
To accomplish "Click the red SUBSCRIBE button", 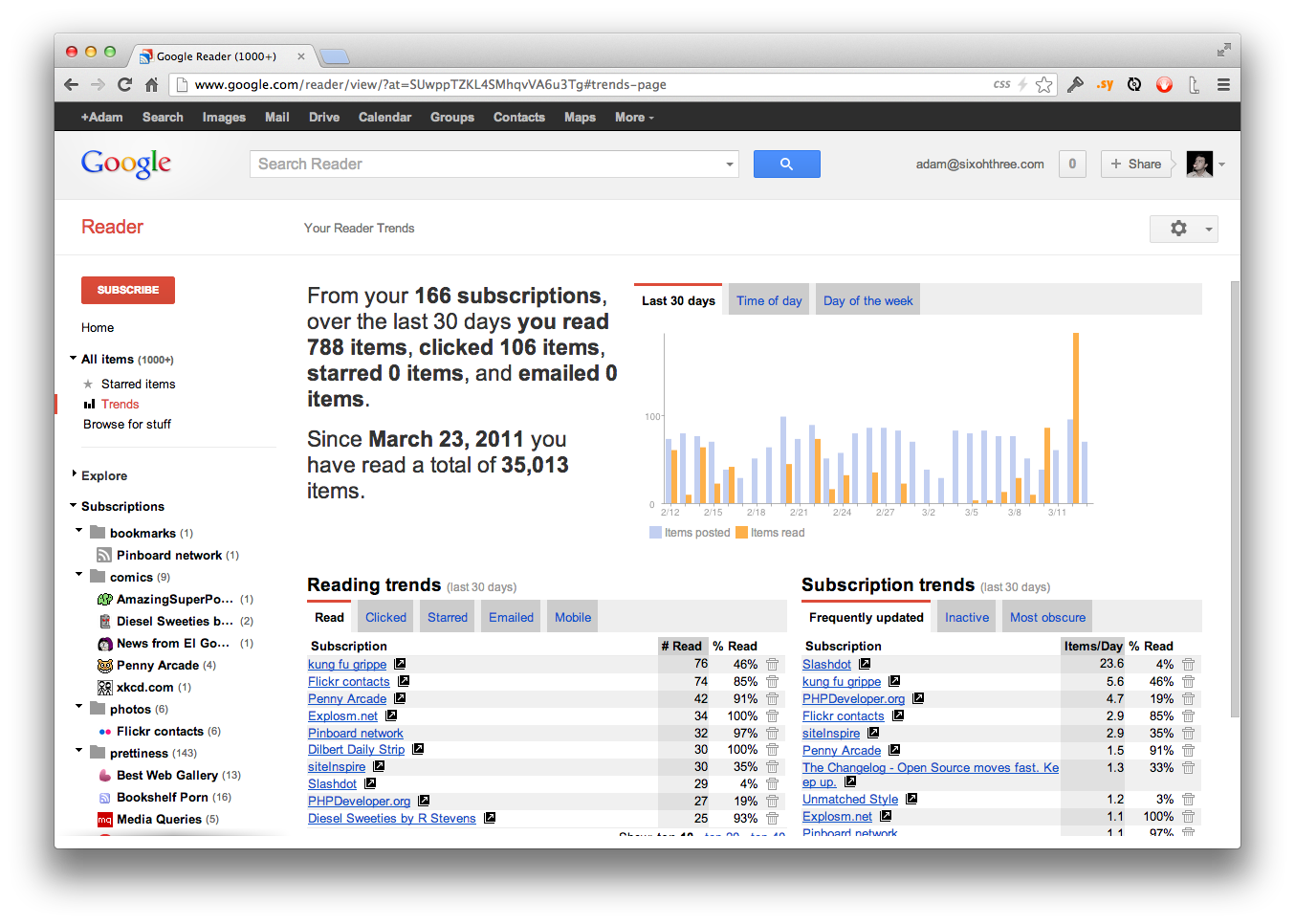I will pos(128,290).
